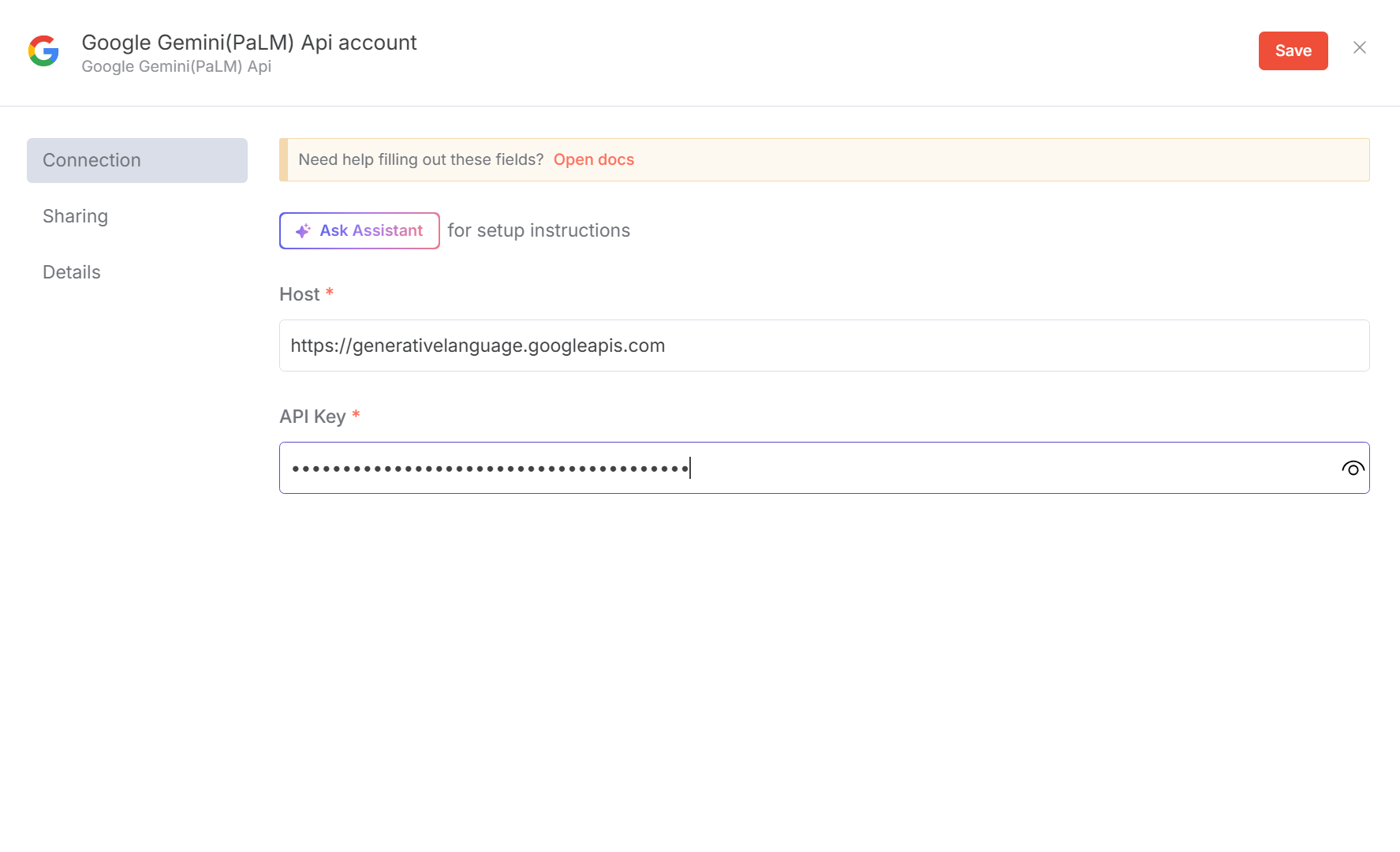
Task: Switch to the Connection tab
Action: coord(137,161)
